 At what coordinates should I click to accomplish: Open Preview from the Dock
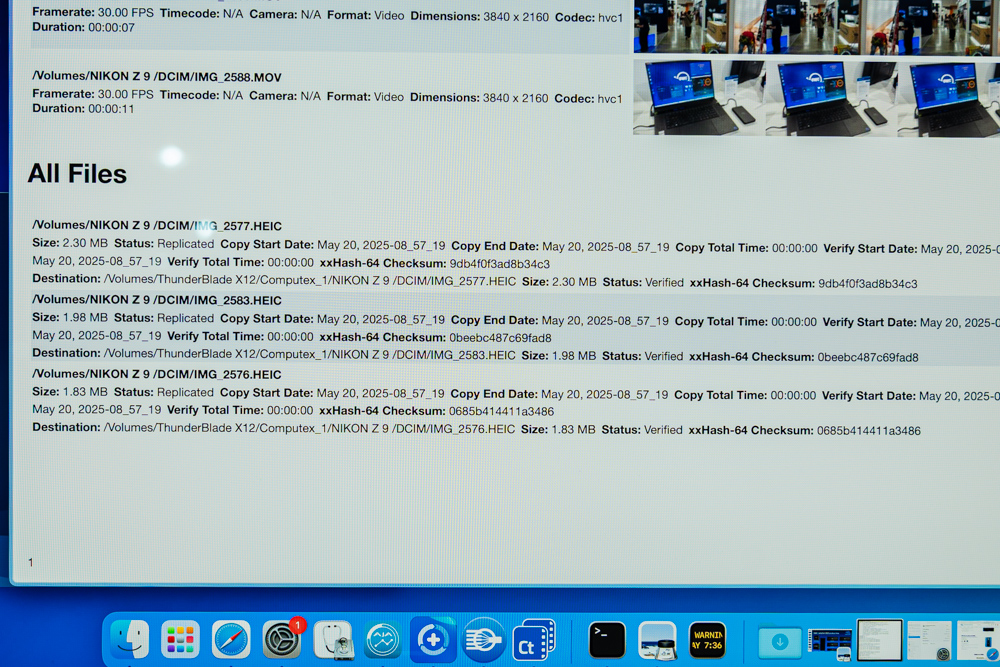[657, 640]
